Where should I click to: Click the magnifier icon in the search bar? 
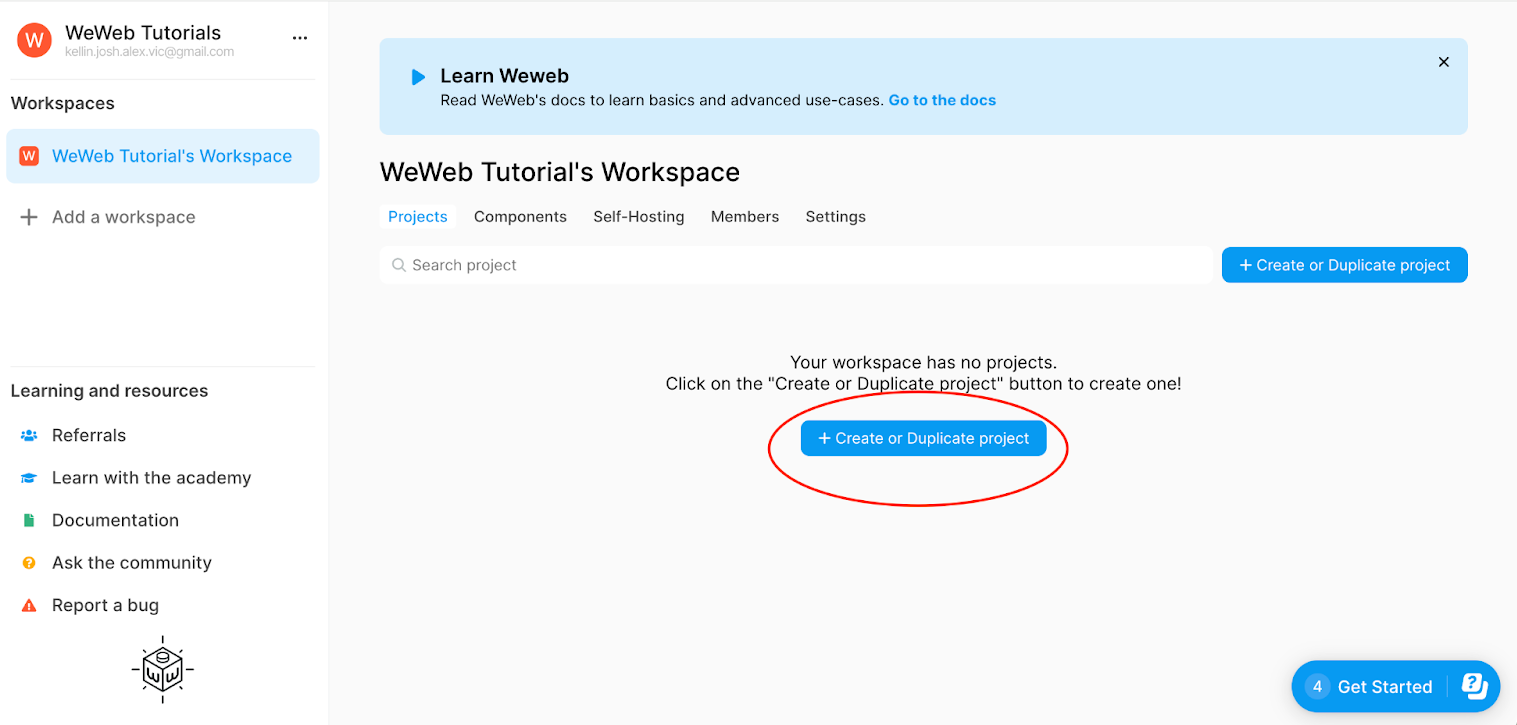click(x=399, y=264)
